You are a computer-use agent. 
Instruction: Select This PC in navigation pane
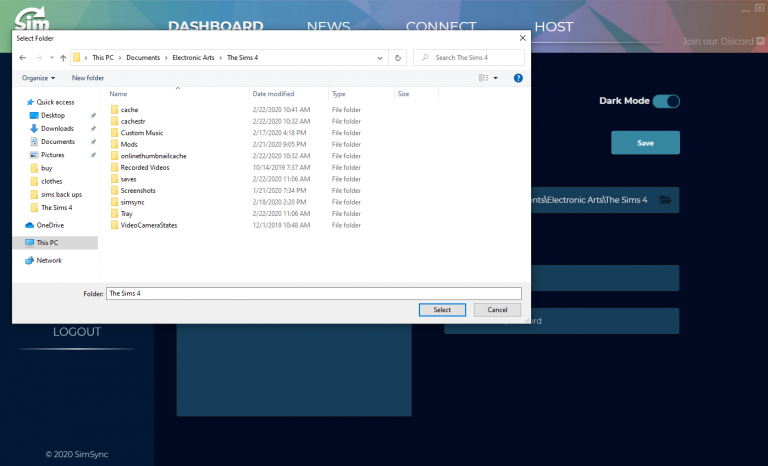tap(55, 243)
